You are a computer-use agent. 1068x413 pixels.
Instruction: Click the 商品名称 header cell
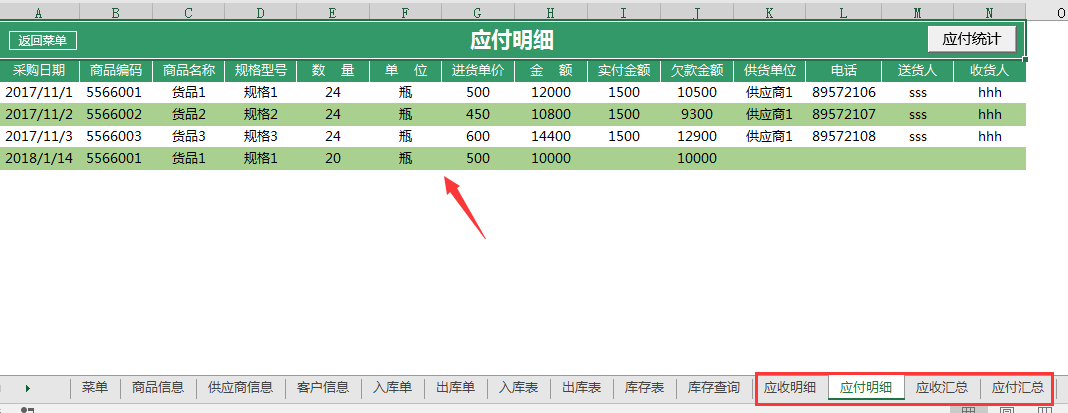tap(188, 70)
